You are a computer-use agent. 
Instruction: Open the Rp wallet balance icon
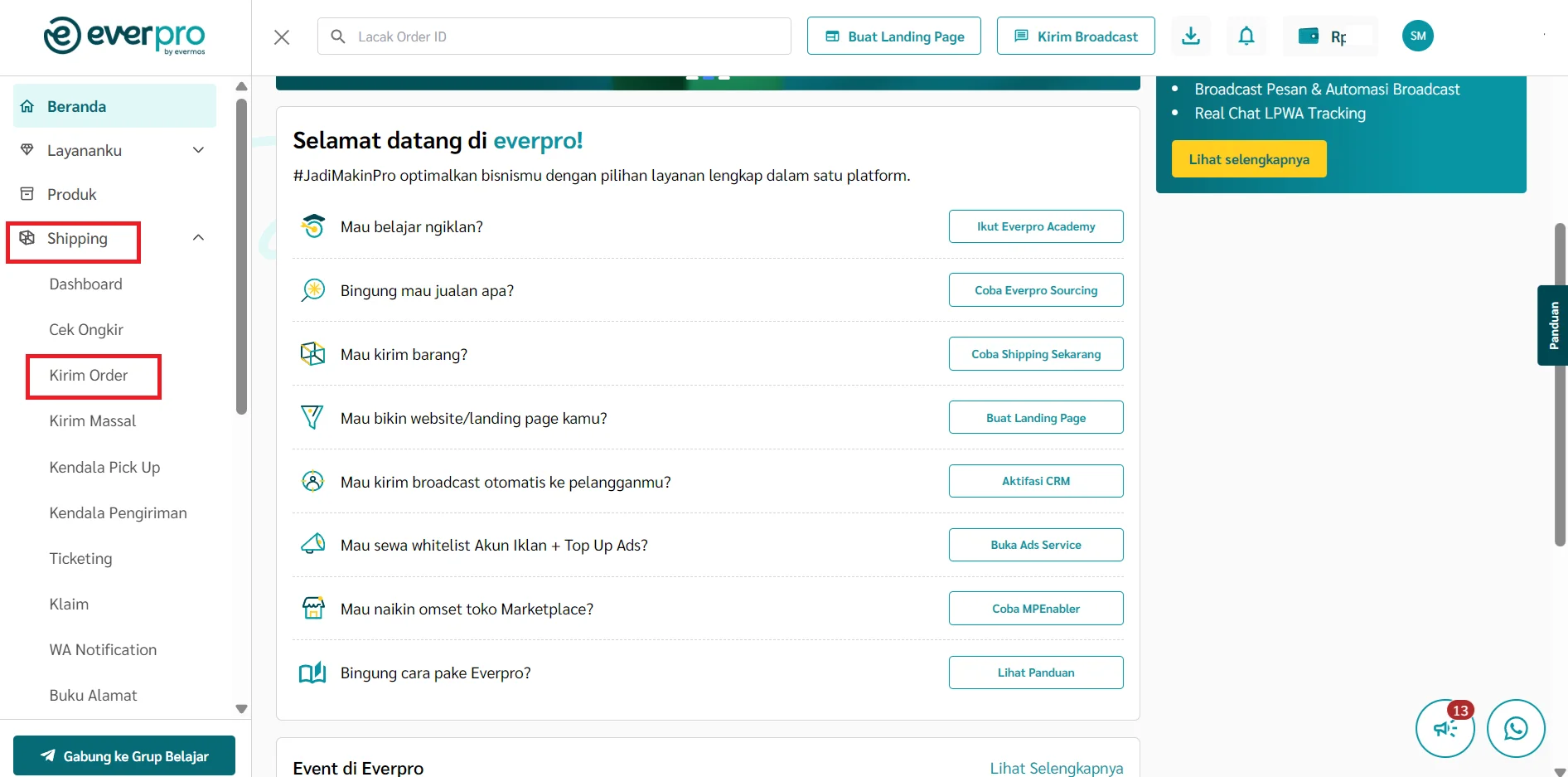click(1309, 36)
